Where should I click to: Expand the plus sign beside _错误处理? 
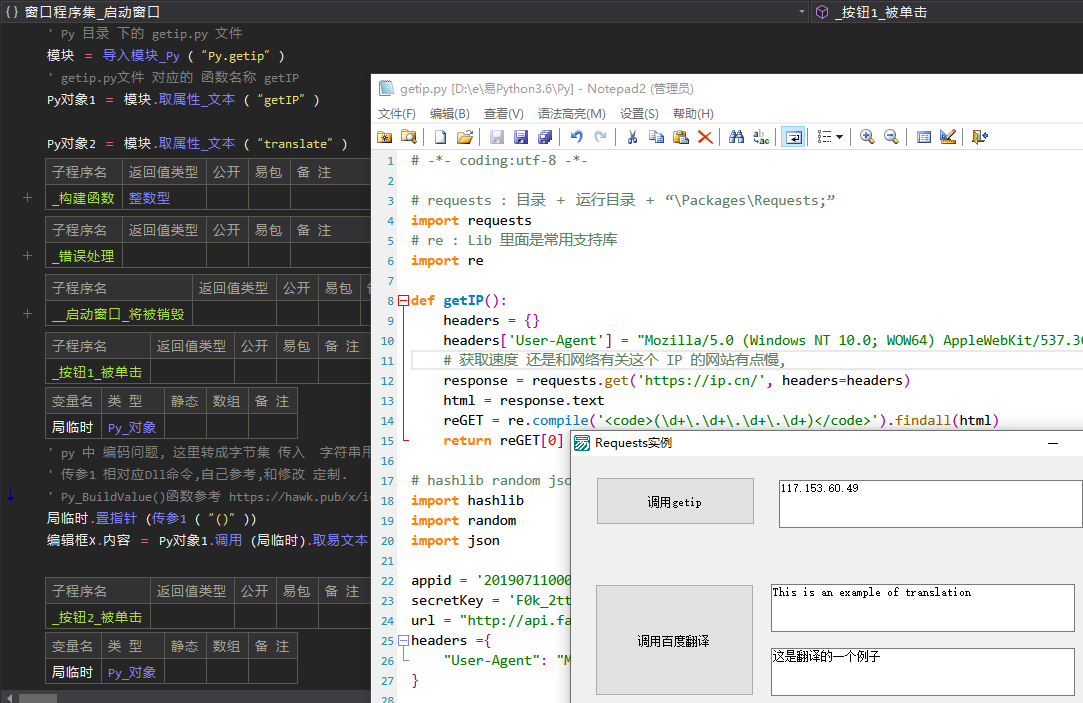(28, 256)
